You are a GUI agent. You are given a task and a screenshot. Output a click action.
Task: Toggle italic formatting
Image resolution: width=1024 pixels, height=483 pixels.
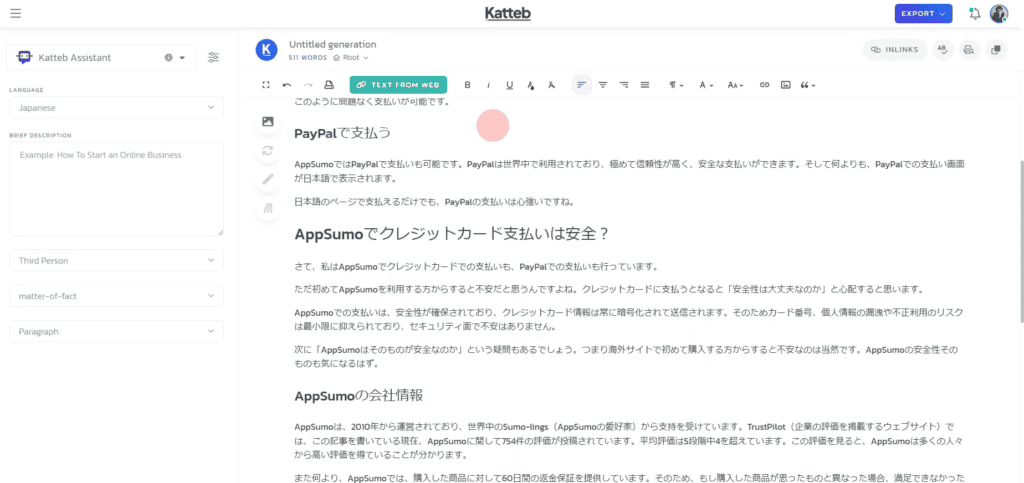click(x=488, y=85)
